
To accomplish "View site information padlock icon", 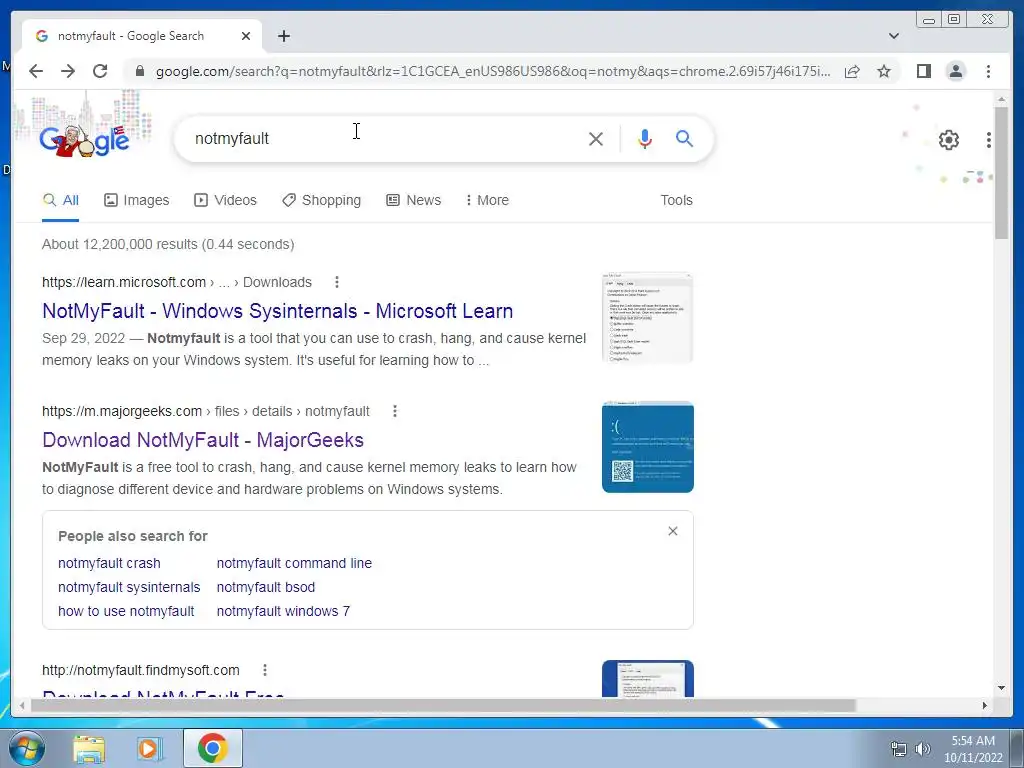I will (x=139, y=71).
